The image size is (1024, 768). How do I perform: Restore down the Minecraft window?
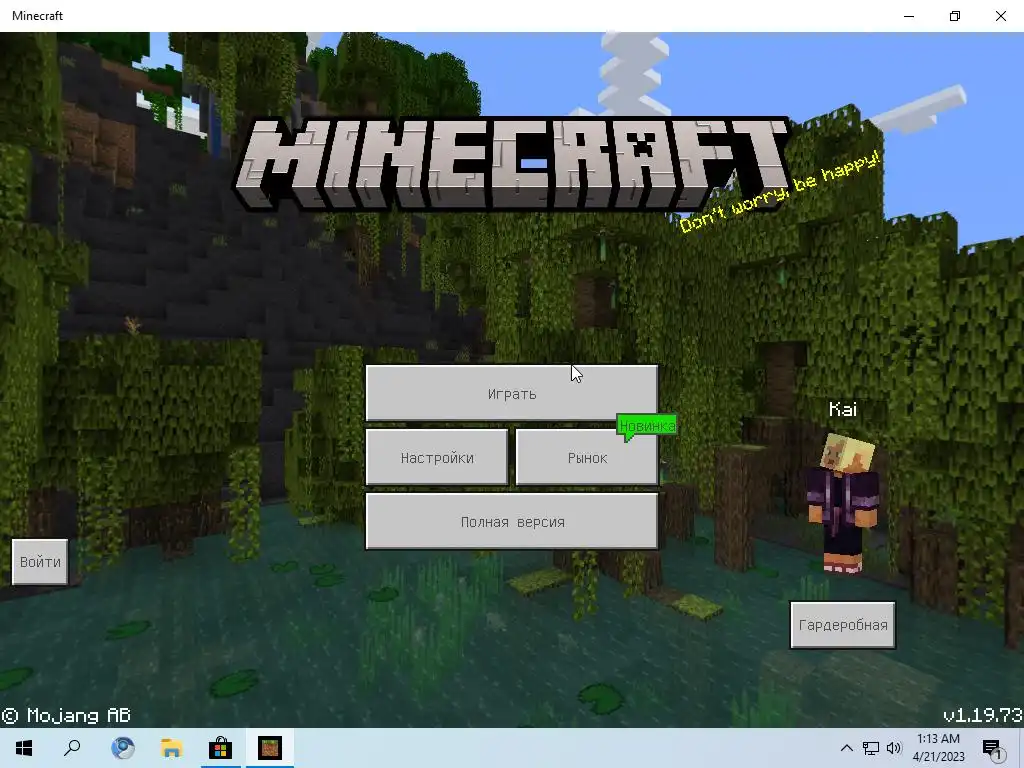point(955,16)
